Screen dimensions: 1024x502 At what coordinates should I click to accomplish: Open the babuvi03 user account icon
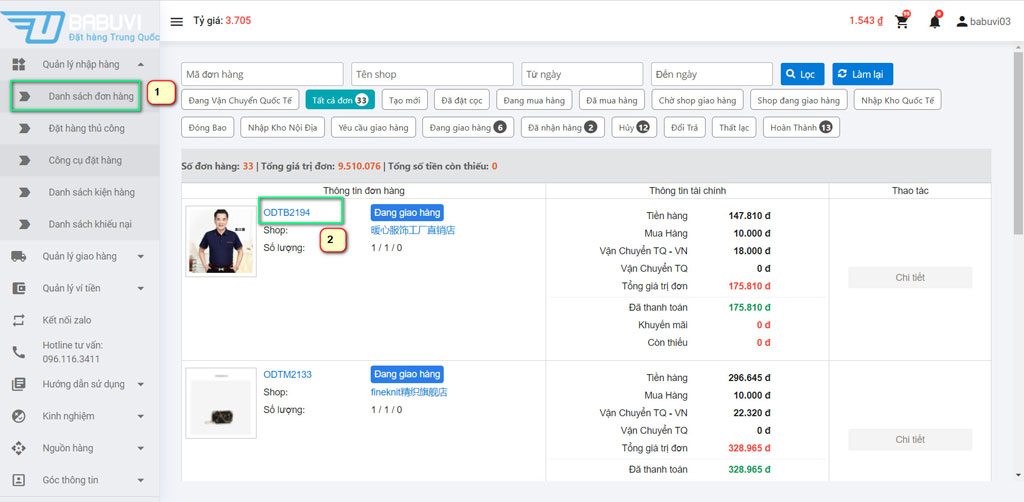click(x=962, y=21)
